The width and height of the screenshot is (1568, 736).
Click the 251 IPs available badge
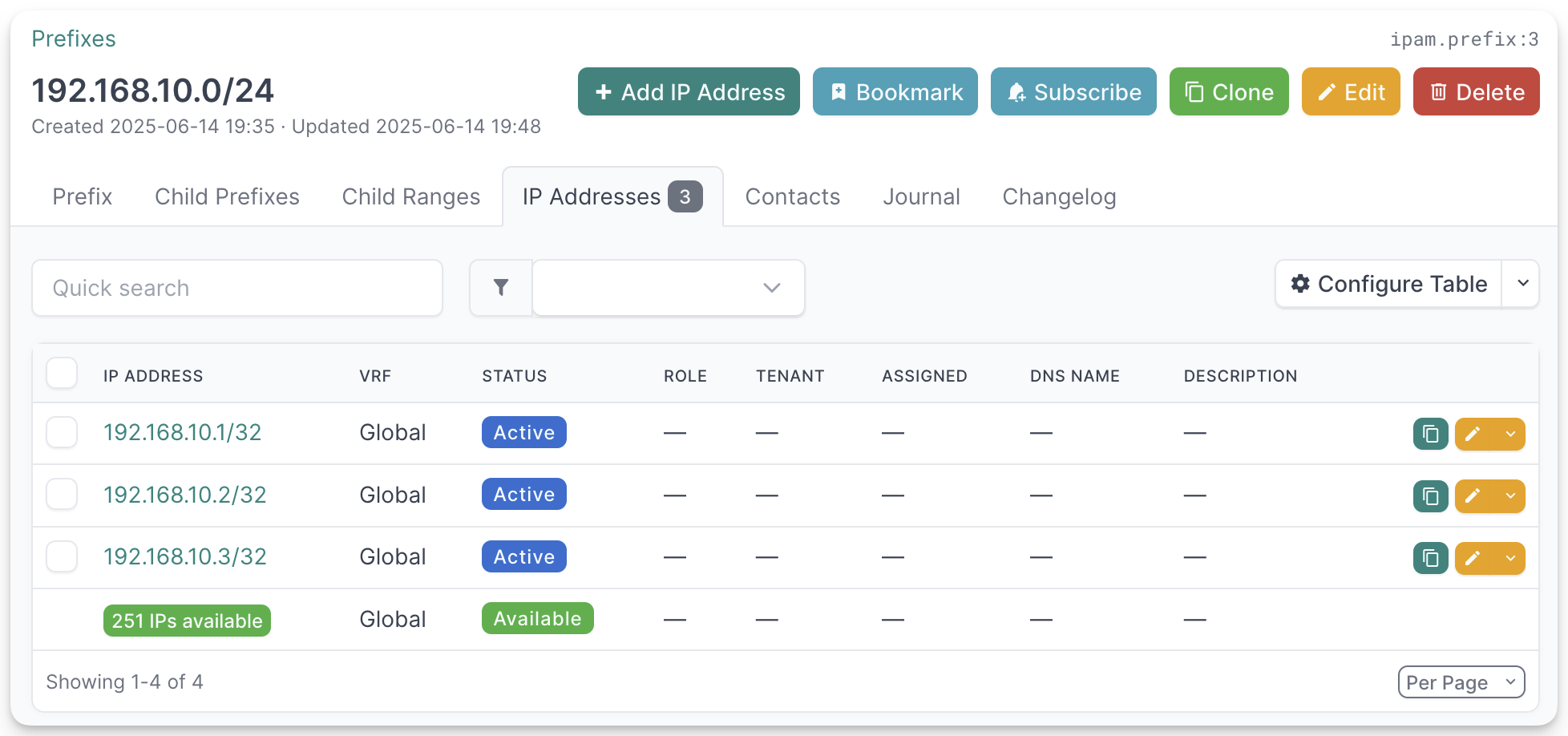[x=187, y=621]
